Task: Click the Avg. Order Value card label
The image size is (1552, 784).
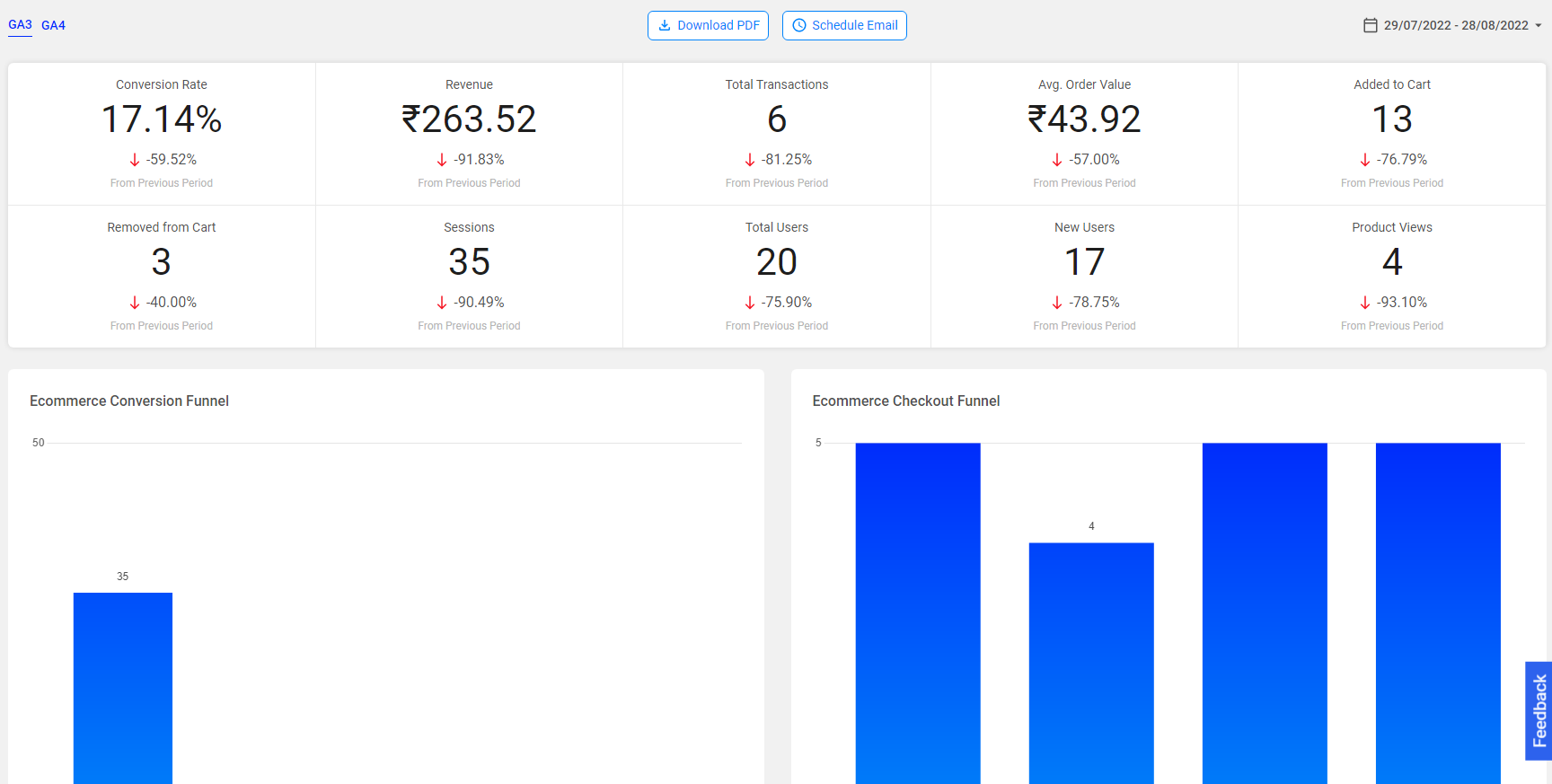Action: (1084, 84)
